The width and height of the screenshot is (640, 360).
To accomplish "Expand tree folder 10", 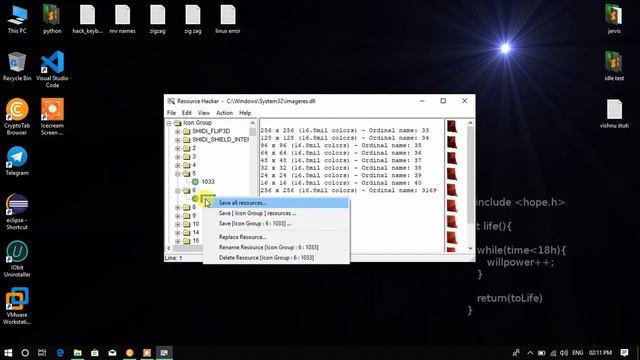I will point(178,224).
